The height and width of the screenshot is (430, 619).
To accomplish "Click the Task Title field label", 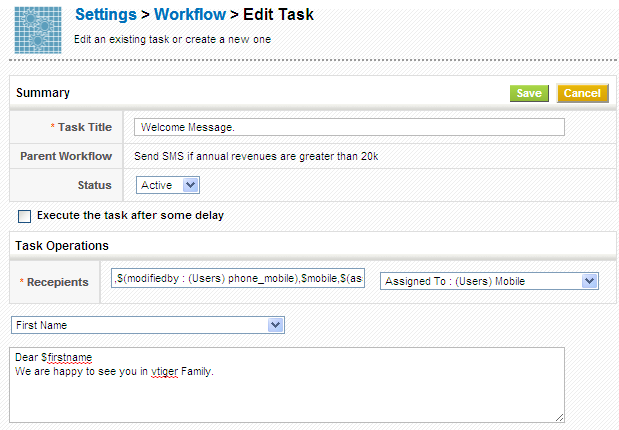I will click(84, 127).
